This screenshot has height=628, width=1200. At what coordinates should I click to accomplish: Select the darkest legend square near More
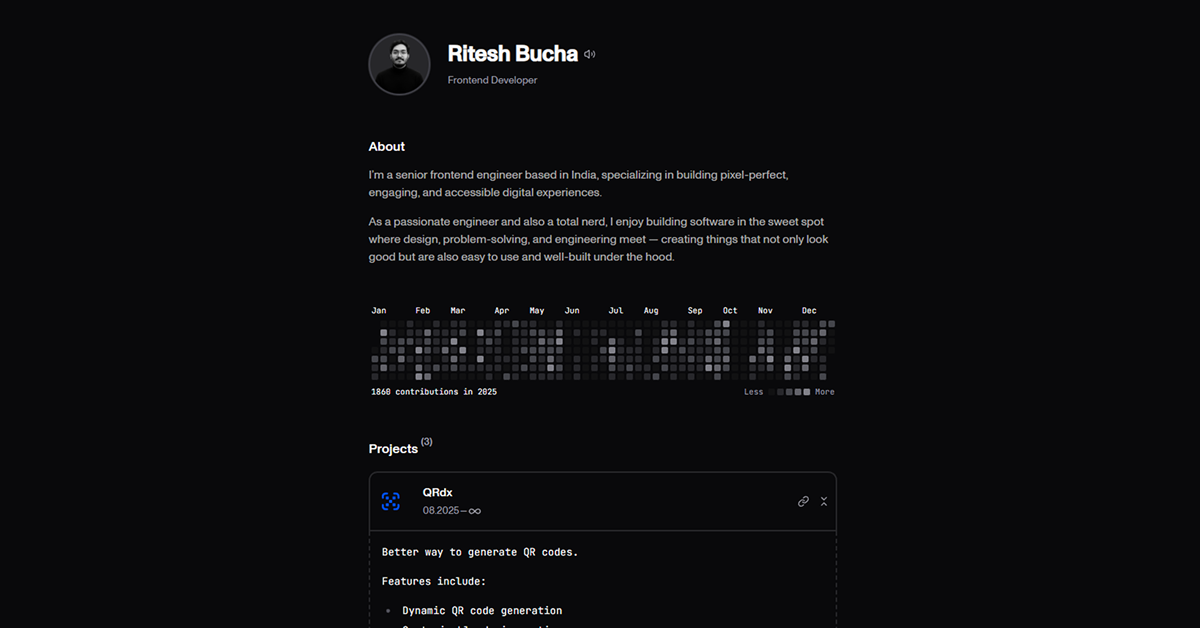(806, 391)
